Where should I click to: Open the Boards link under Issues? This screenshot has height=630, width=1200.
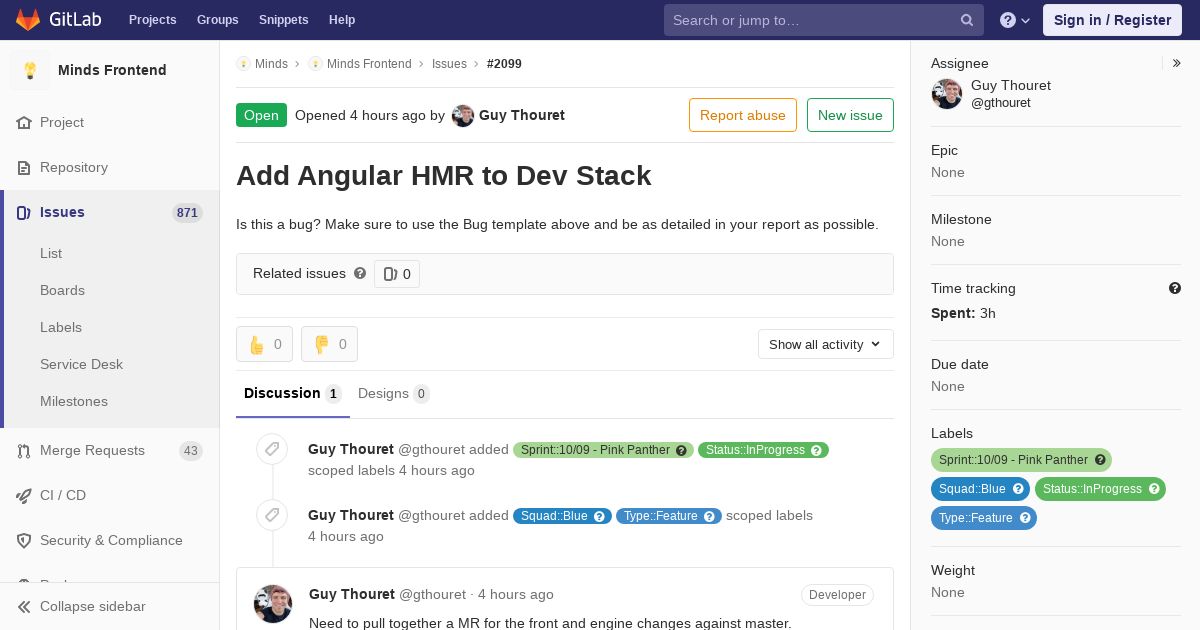click(x=62, y=290)
